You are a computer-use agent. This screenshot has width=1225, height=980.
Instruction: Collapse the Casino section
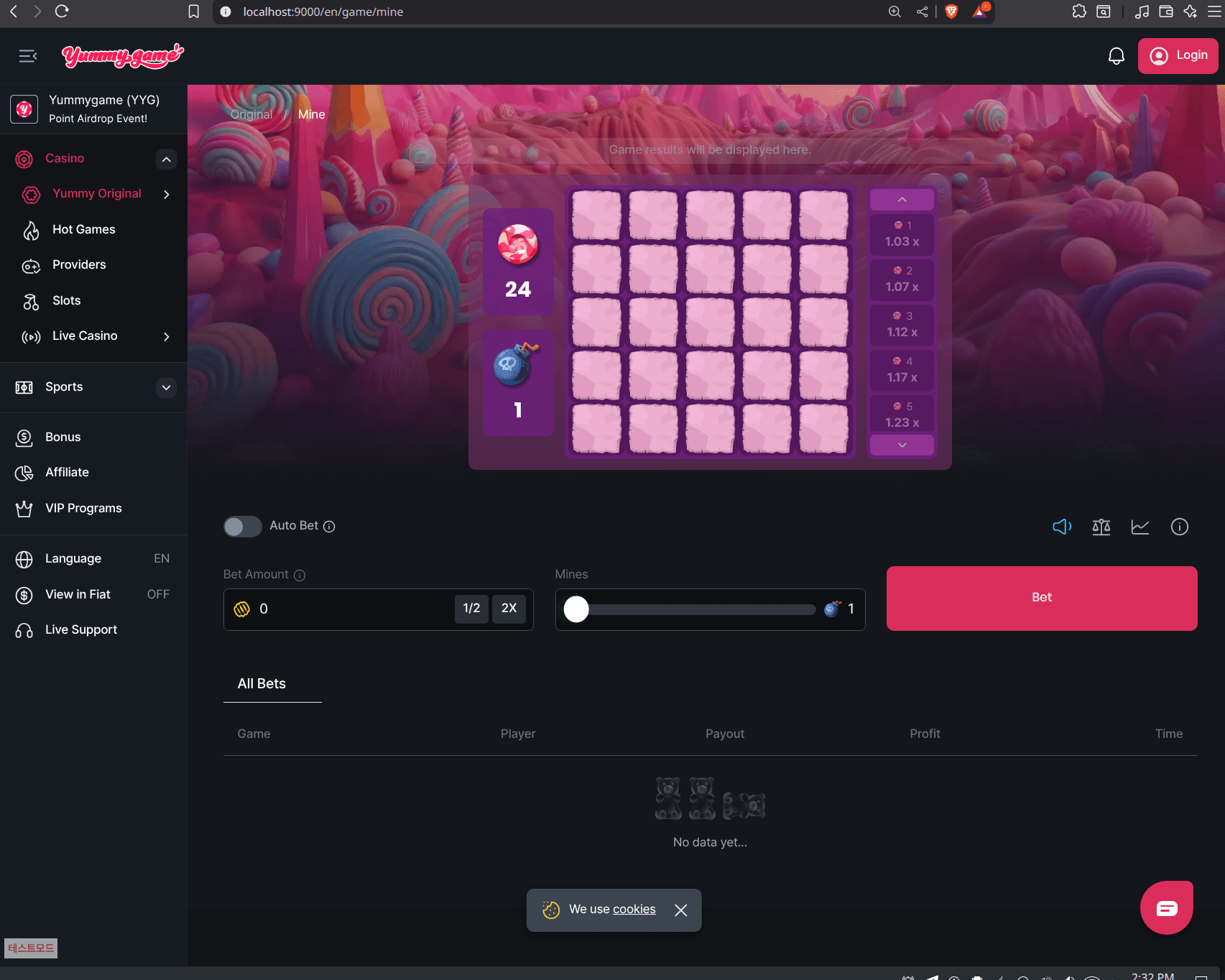(166, 159)
